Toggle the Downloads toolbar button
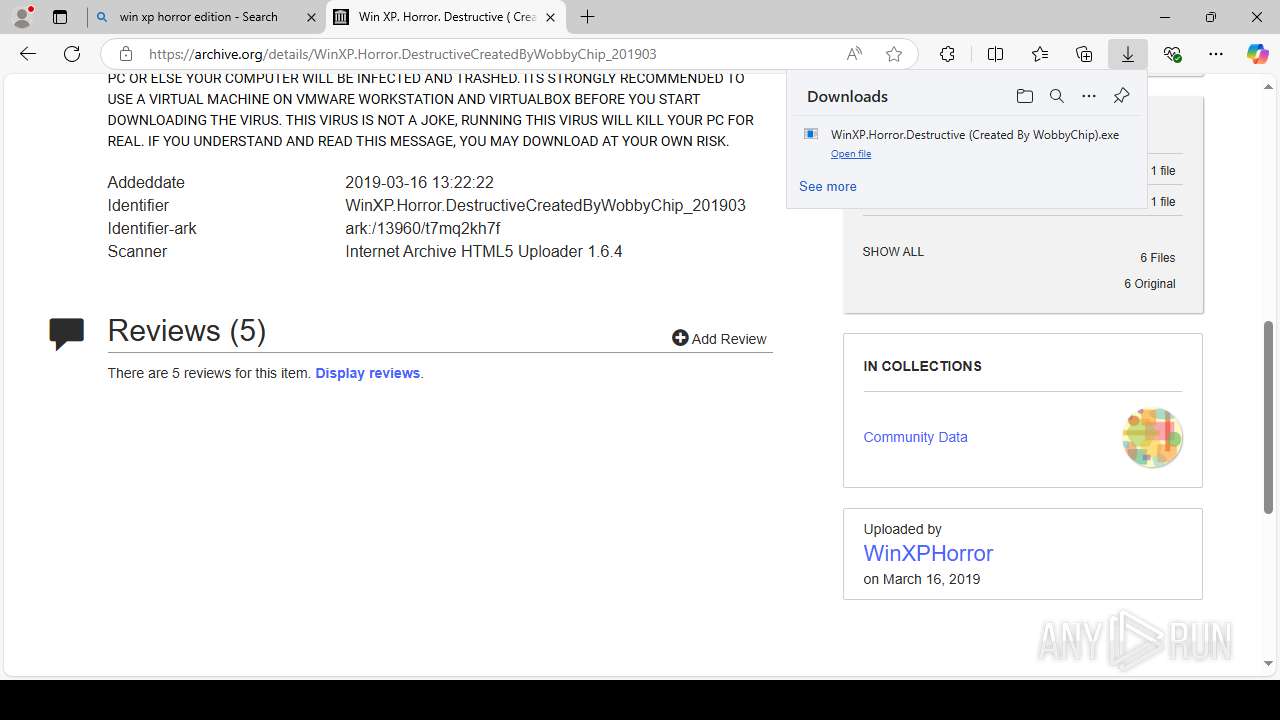 (x=1128, y=54)
